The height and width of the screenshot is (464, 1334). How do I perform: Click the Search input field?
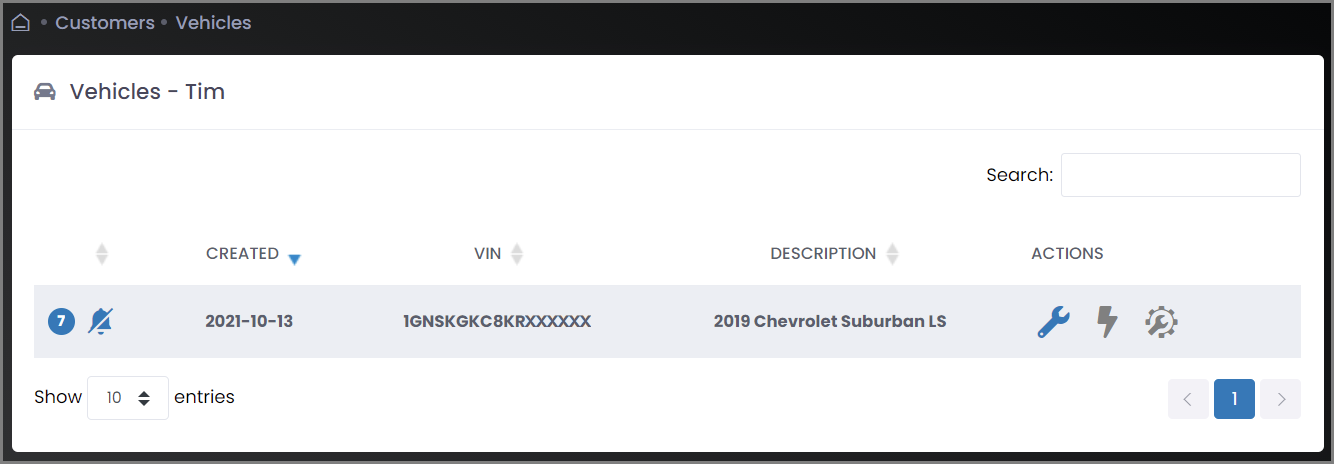(x=1180, y=175)
